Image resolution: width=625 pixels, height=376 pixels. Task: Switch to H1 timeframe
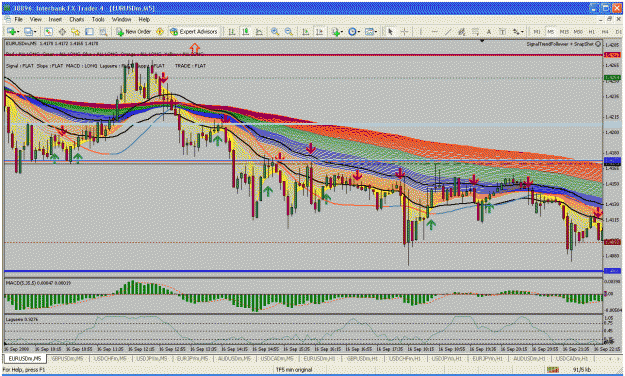[x=592, y=31]
